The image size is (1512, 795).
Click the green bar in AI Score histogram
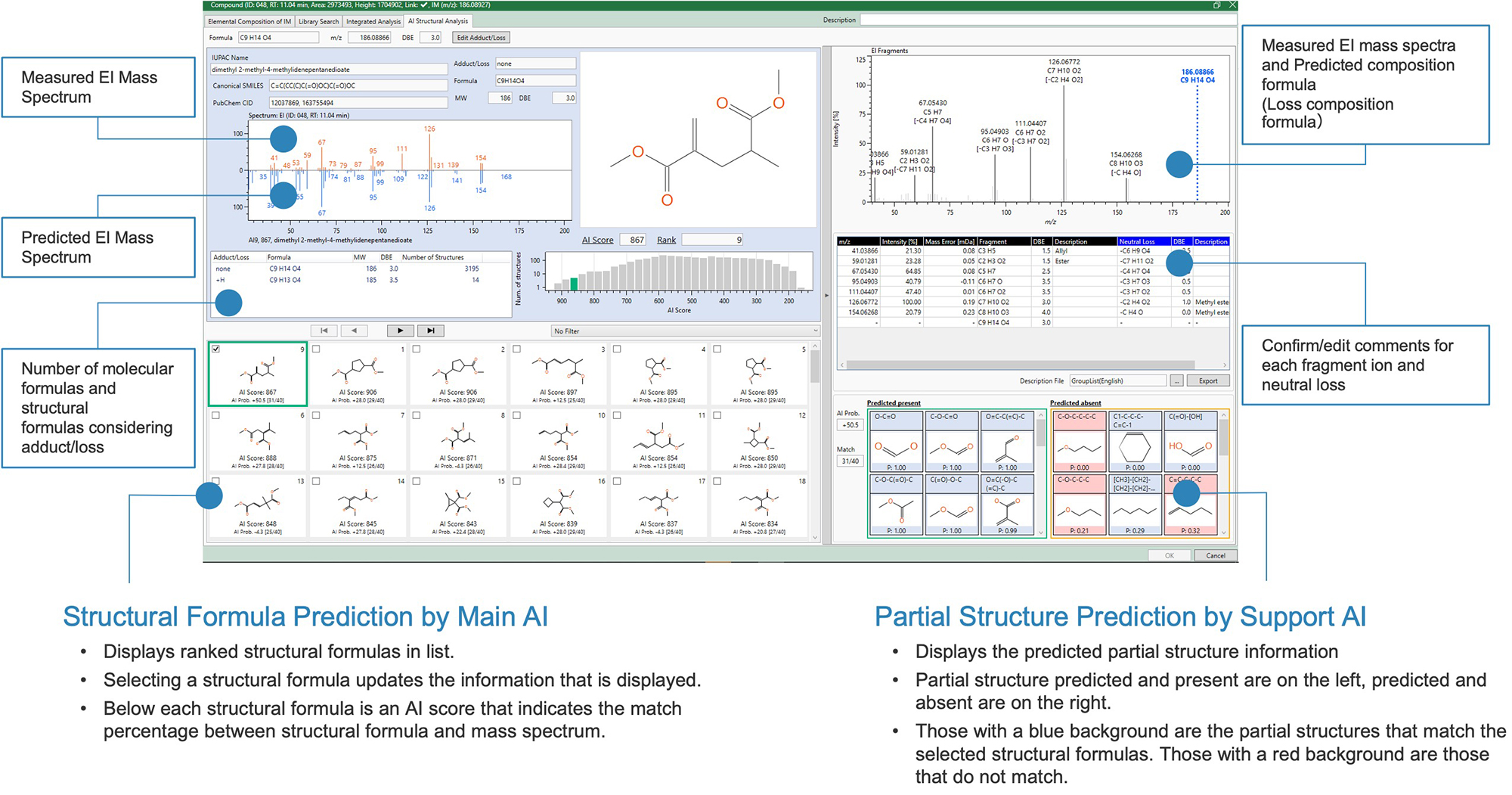(574, 284)
